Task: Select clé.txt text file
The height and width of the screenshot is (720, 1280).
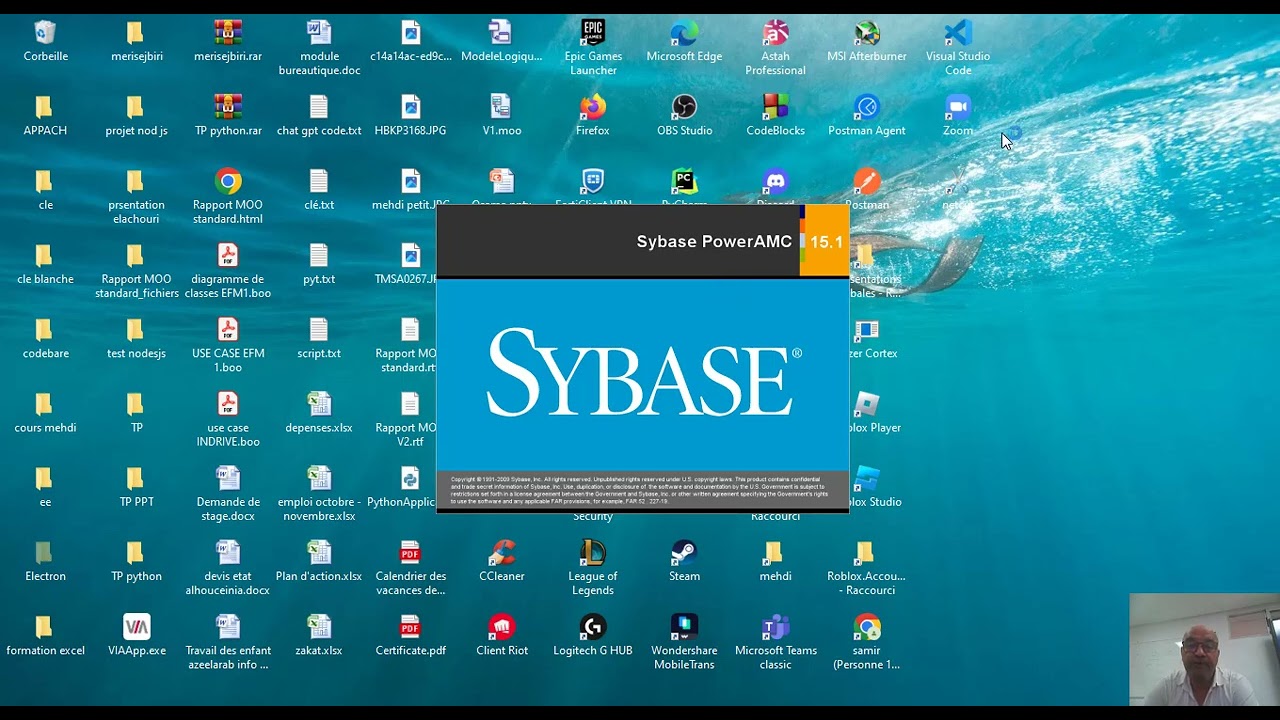Action: (x=319, y=189)
